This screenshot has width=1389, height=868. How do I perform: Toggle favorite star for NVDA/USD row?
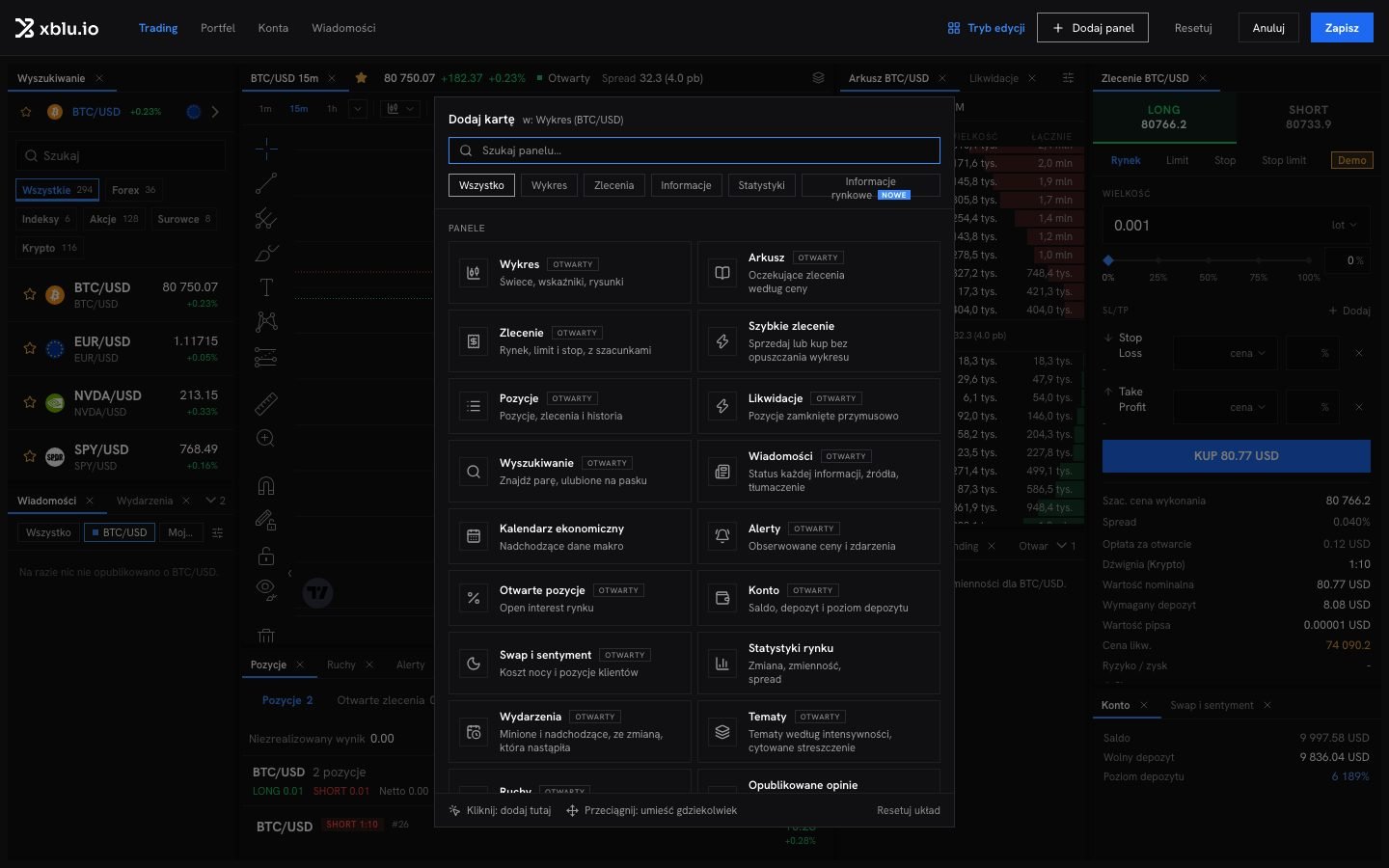pyautogui.click(x=30, y=402)
